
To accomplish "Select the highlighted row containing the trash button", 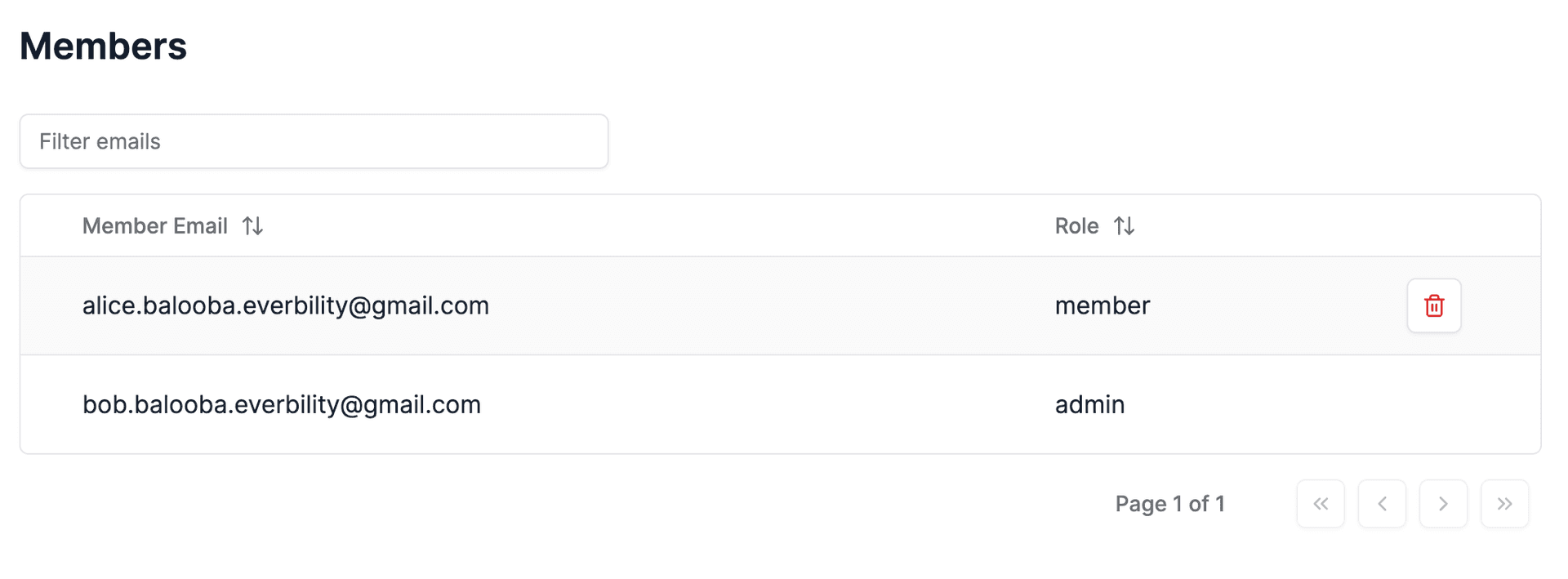I will (735, 306).
